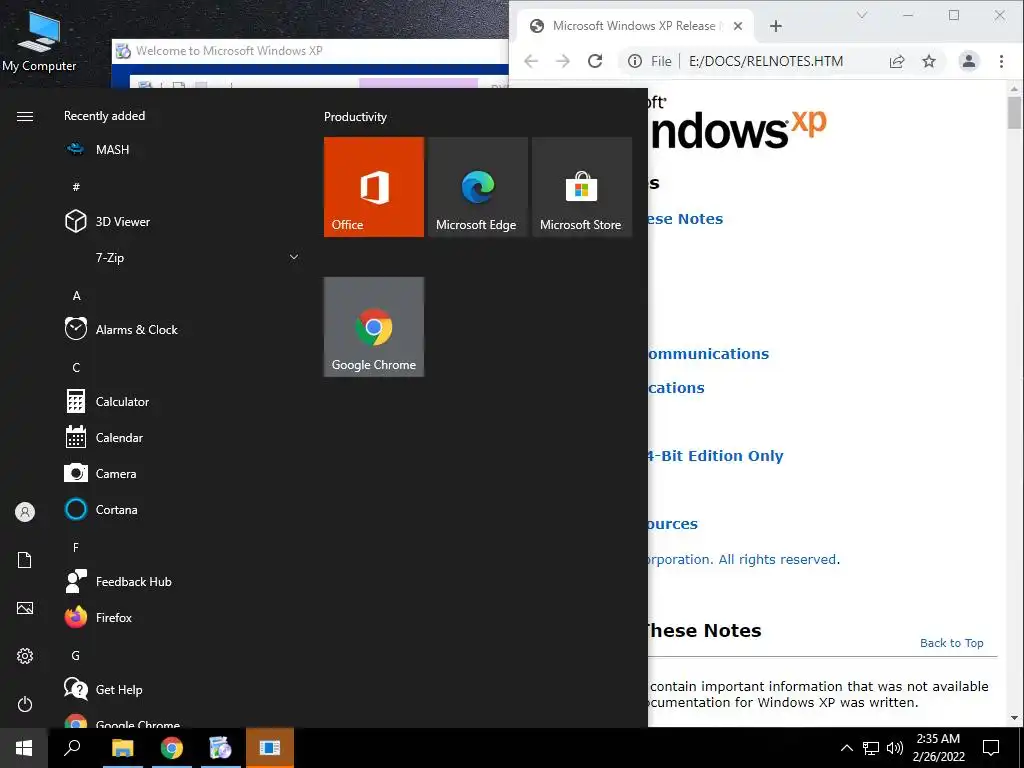Click the Productivity group title
1024x768 pixels.
click(x=355, y=117)
